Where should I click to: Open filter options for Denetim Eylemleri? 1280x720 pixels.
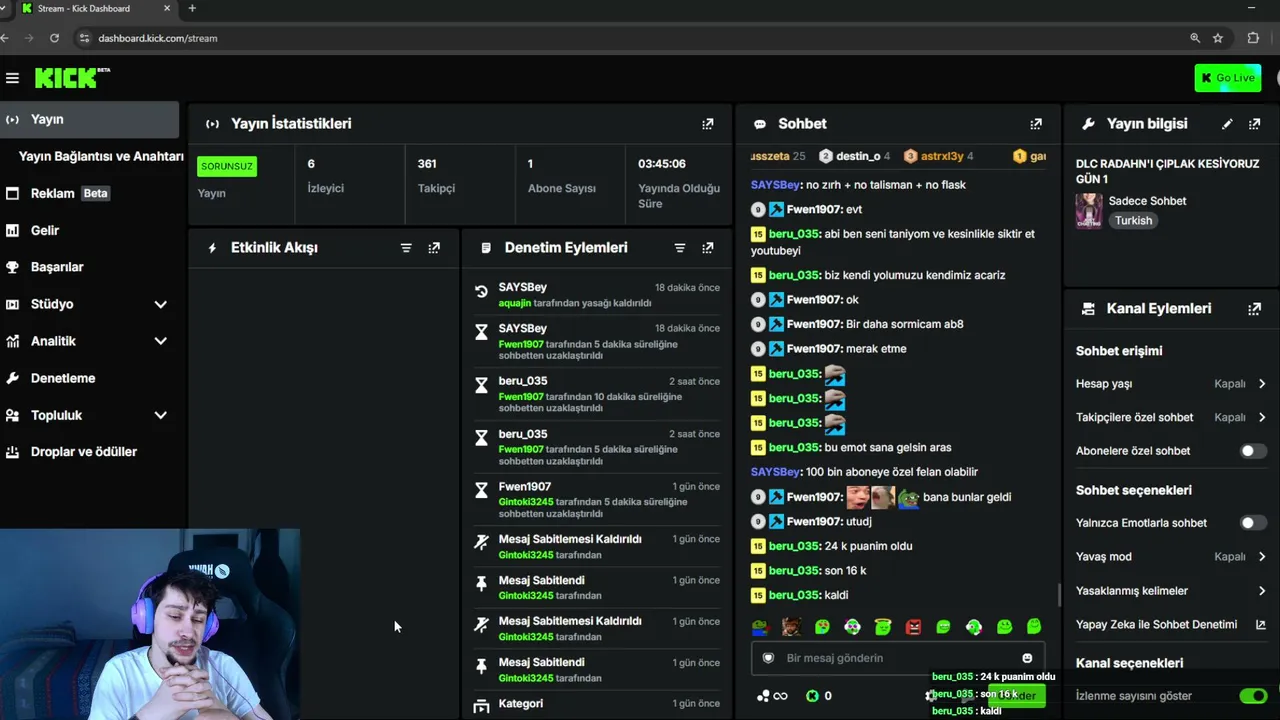click(x=680, y=248)
